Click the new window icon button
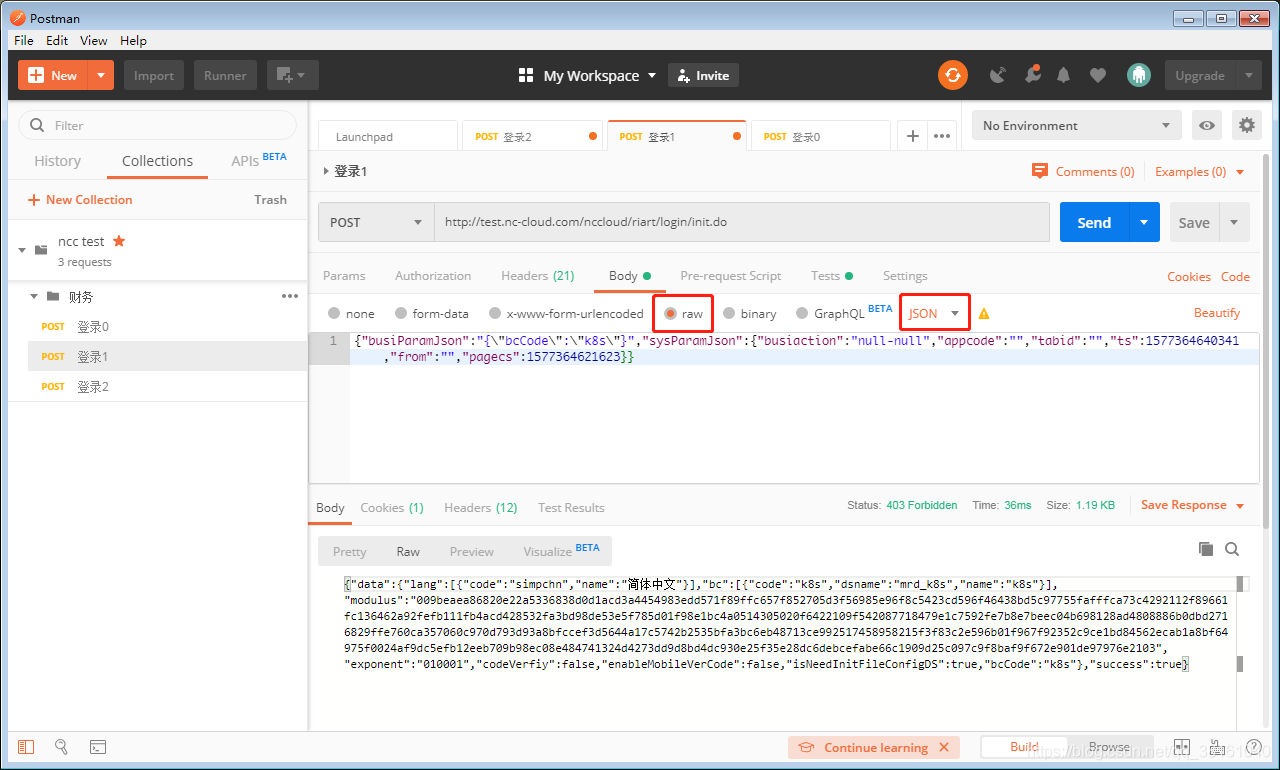 293,75
